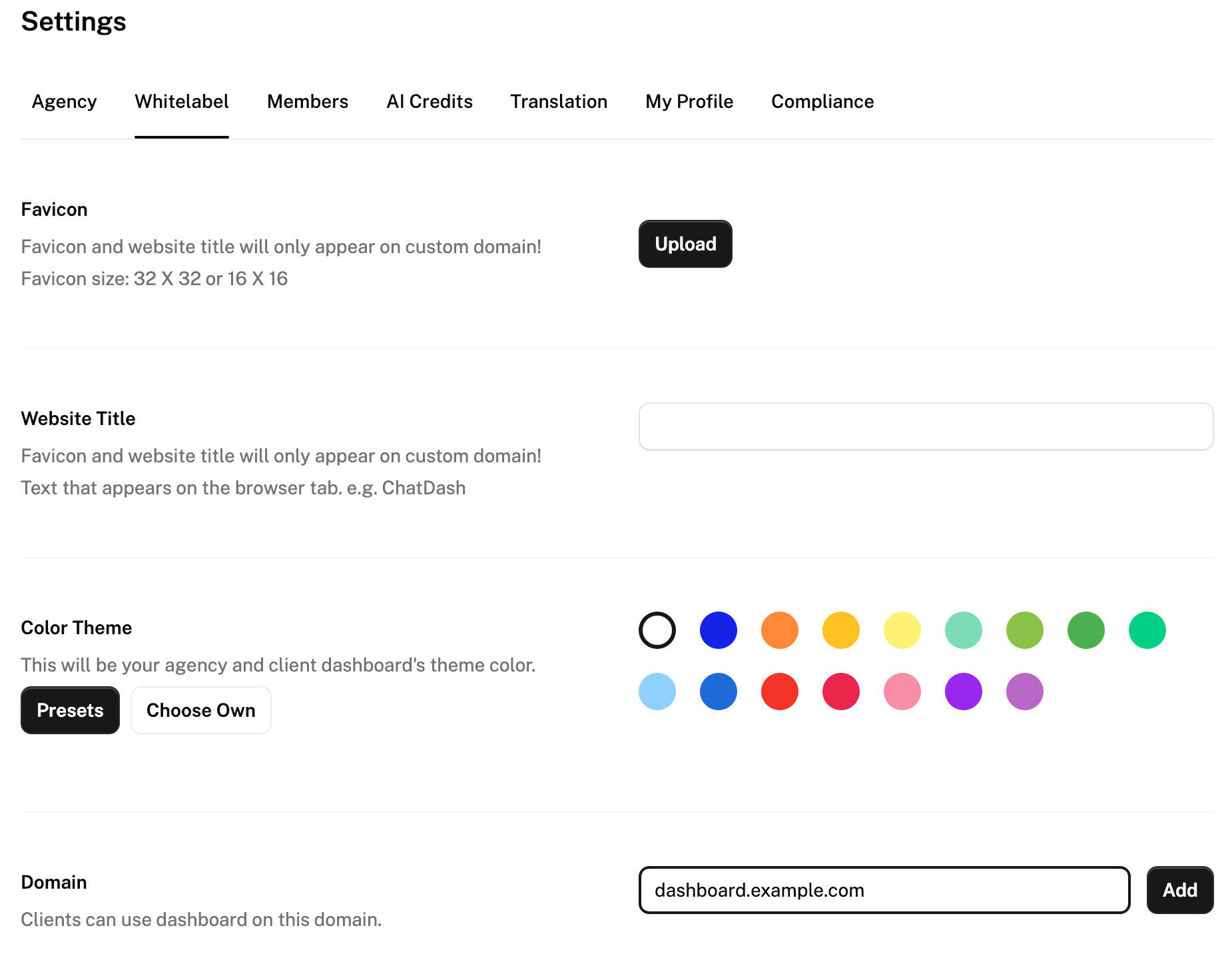This screenshot has width=1232, height=974.
Task: Pick the white color theme swatch
Action: coord(657,630)
